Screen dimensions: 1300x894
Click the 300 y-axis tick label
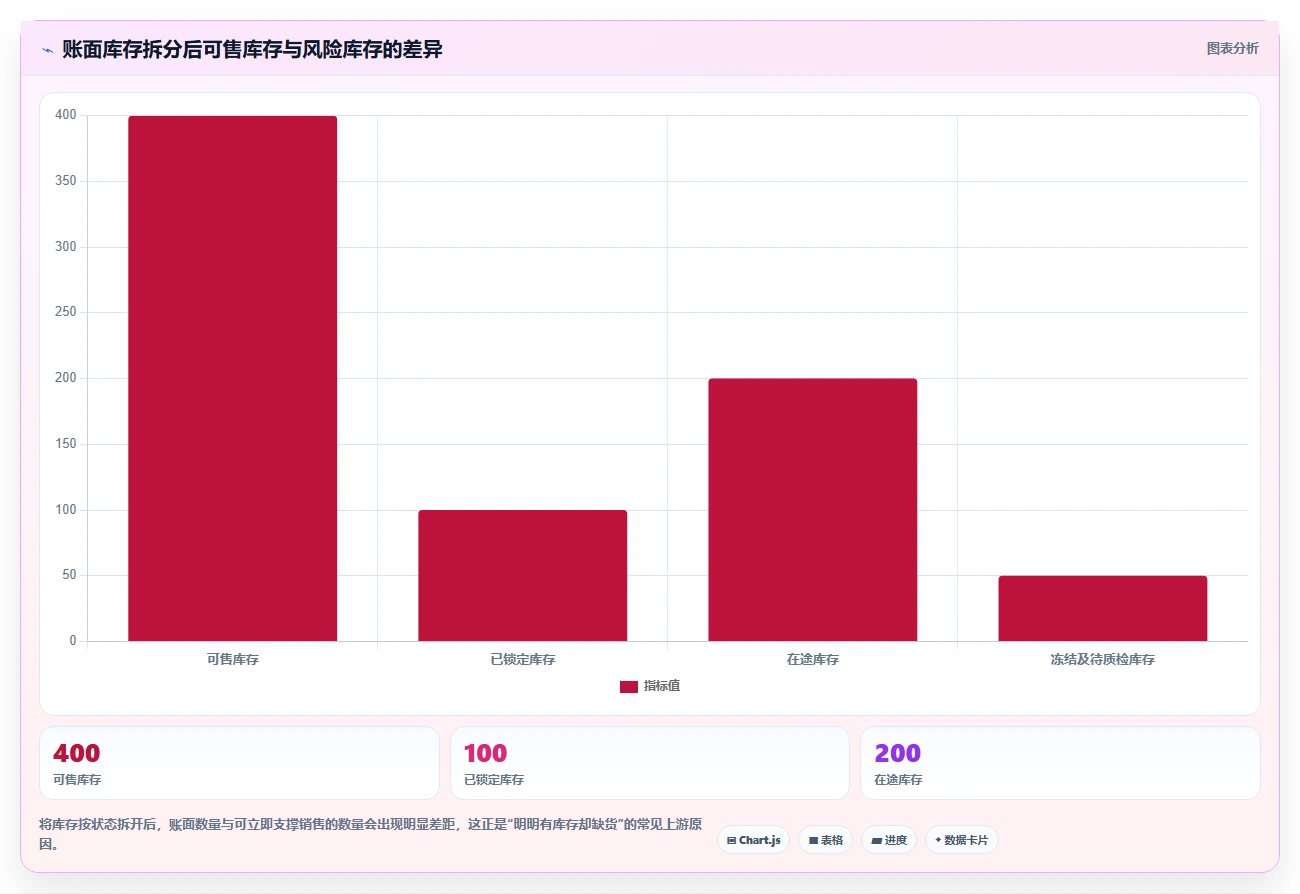[x=66, y=247]
